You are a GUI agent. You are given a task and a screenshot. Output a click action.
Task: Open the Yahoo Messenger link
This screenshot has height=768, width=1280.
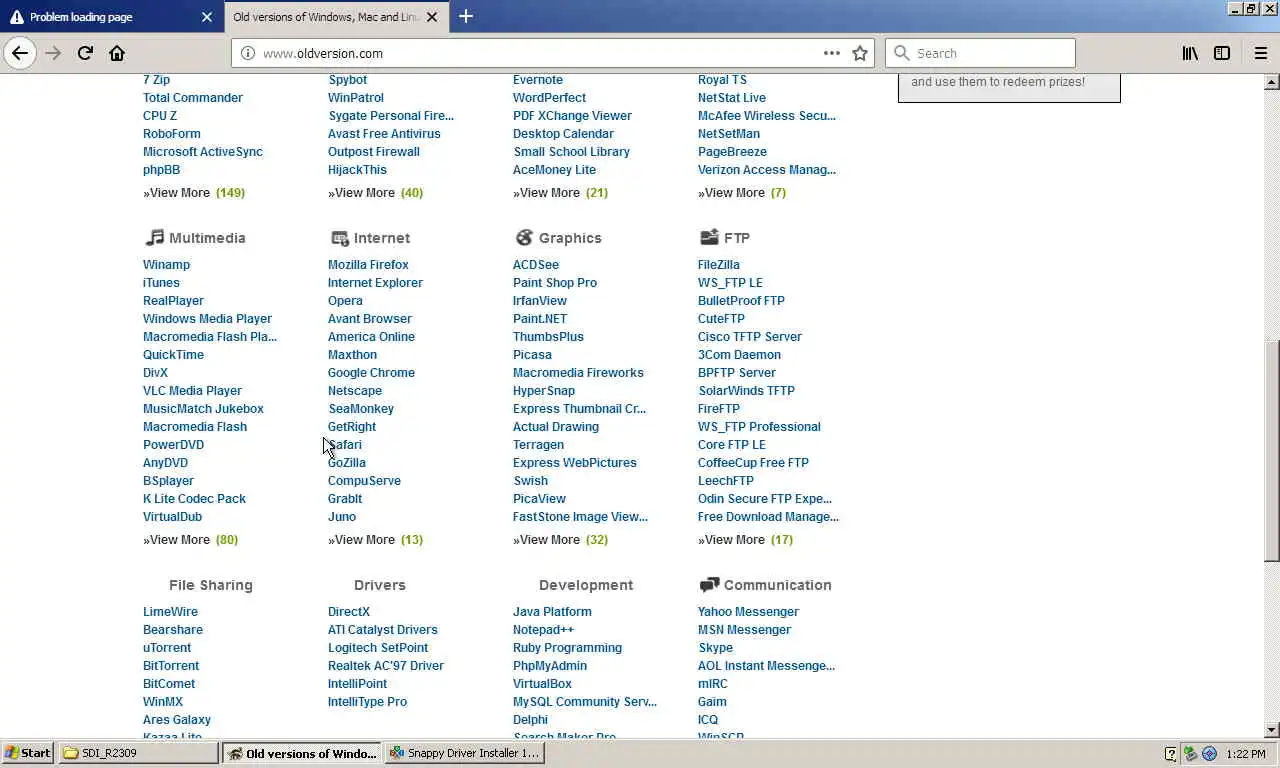748,611
